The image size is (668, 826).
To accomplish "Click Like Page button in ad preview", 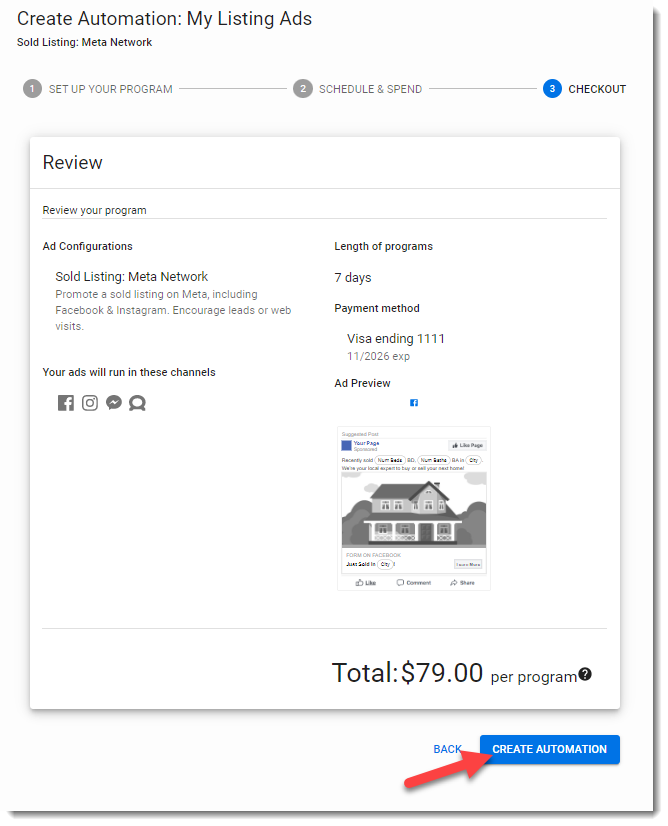I will [467, 445].
